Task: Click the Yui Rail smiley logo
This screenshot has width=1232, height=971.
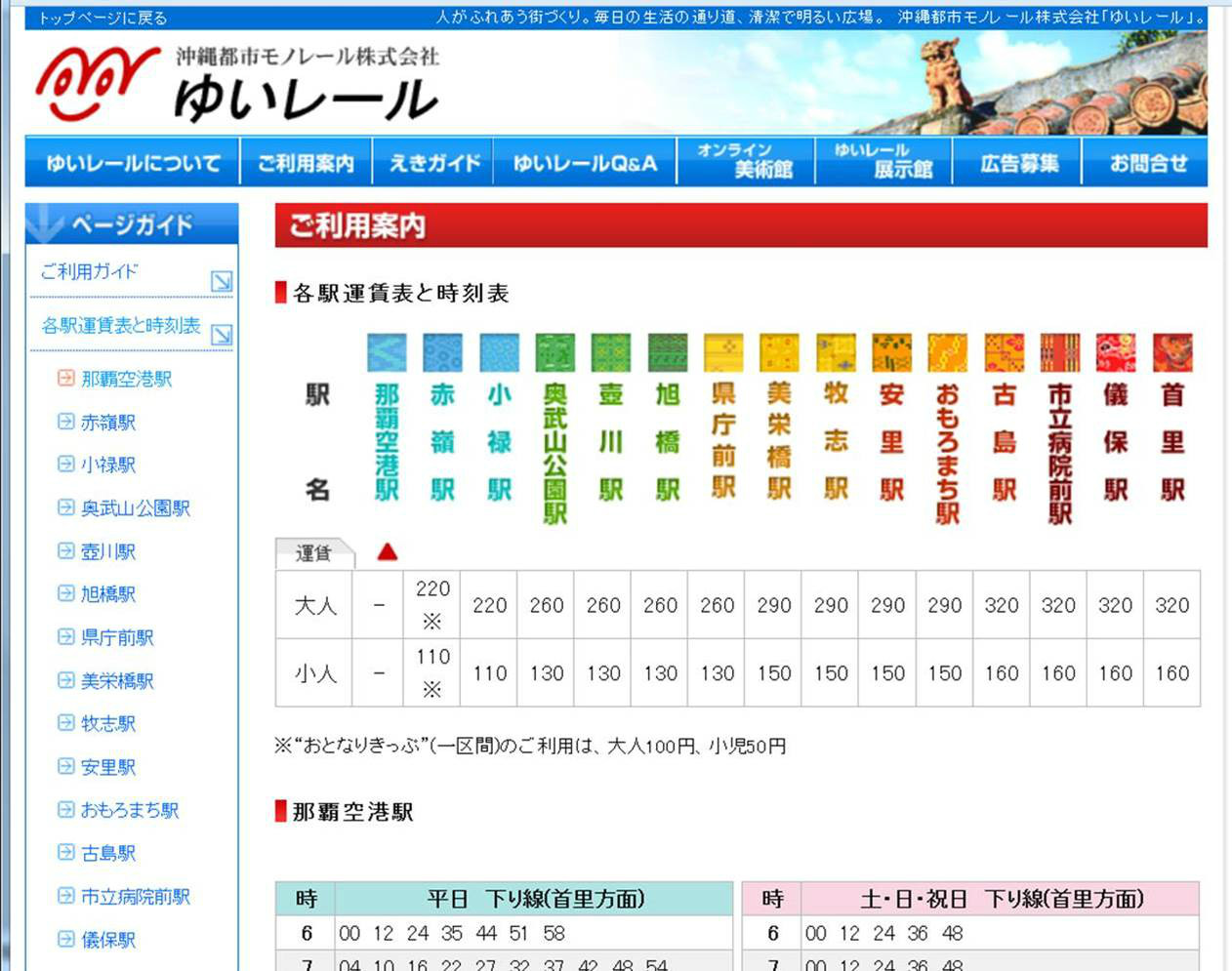Action: [x=96, y=82]
